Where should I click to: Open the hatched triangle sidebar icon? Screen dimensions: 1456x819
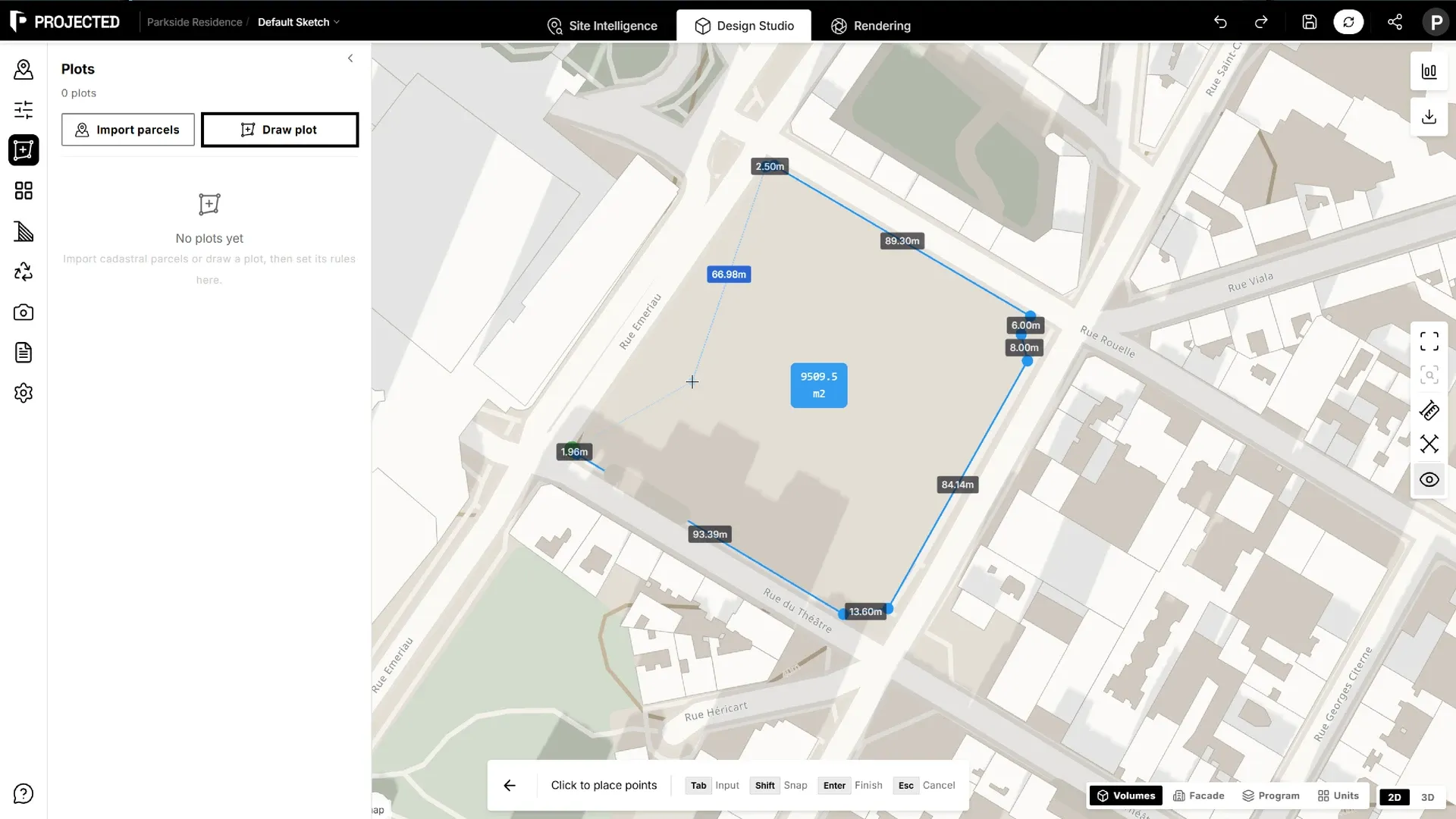[24, 231]
